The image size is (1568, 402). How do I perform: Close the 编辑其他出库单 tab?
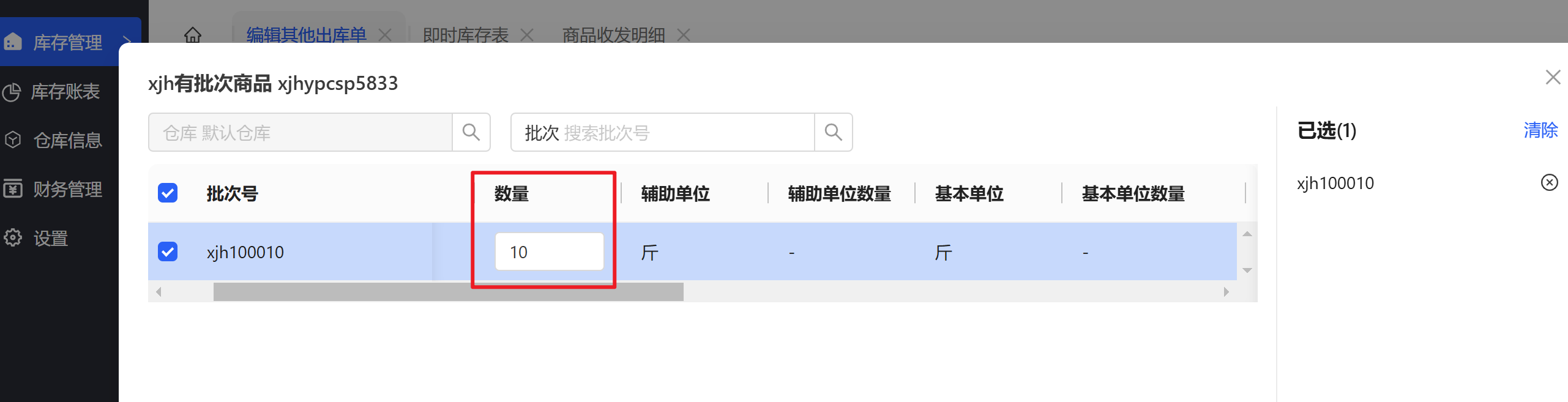coord(385,35)
